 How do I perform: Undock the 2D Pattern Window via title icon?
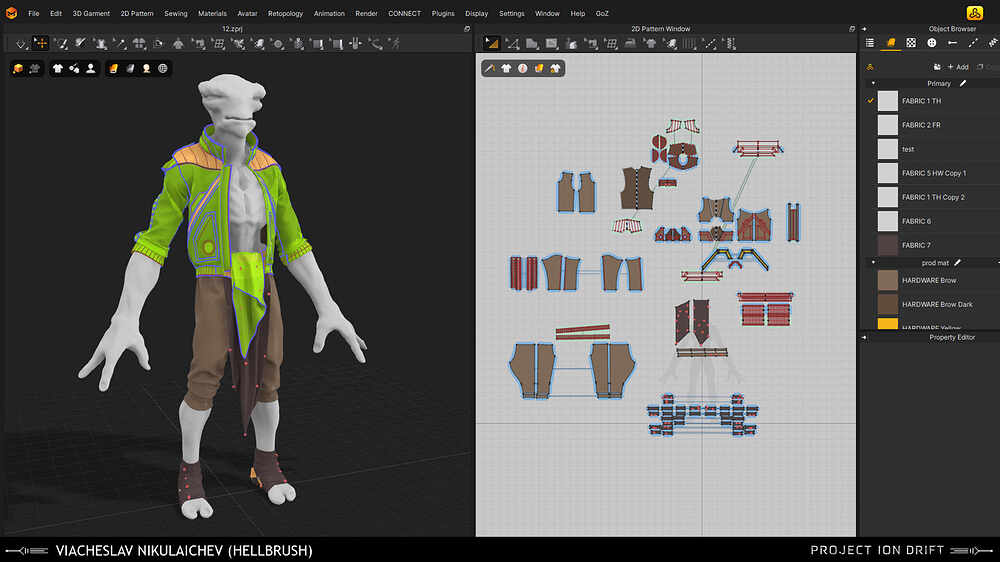coord(851,29)
